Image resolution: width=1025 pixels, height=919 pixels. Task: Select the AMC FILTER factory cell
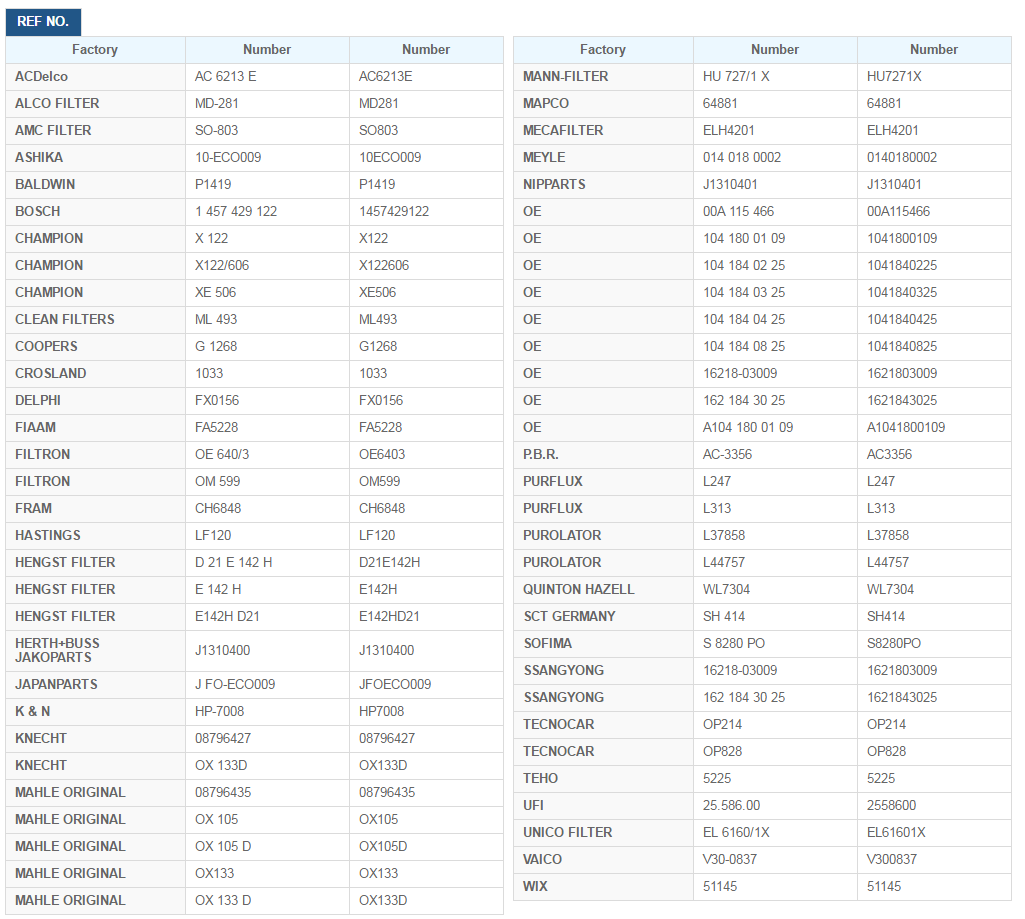click(95, 131)
